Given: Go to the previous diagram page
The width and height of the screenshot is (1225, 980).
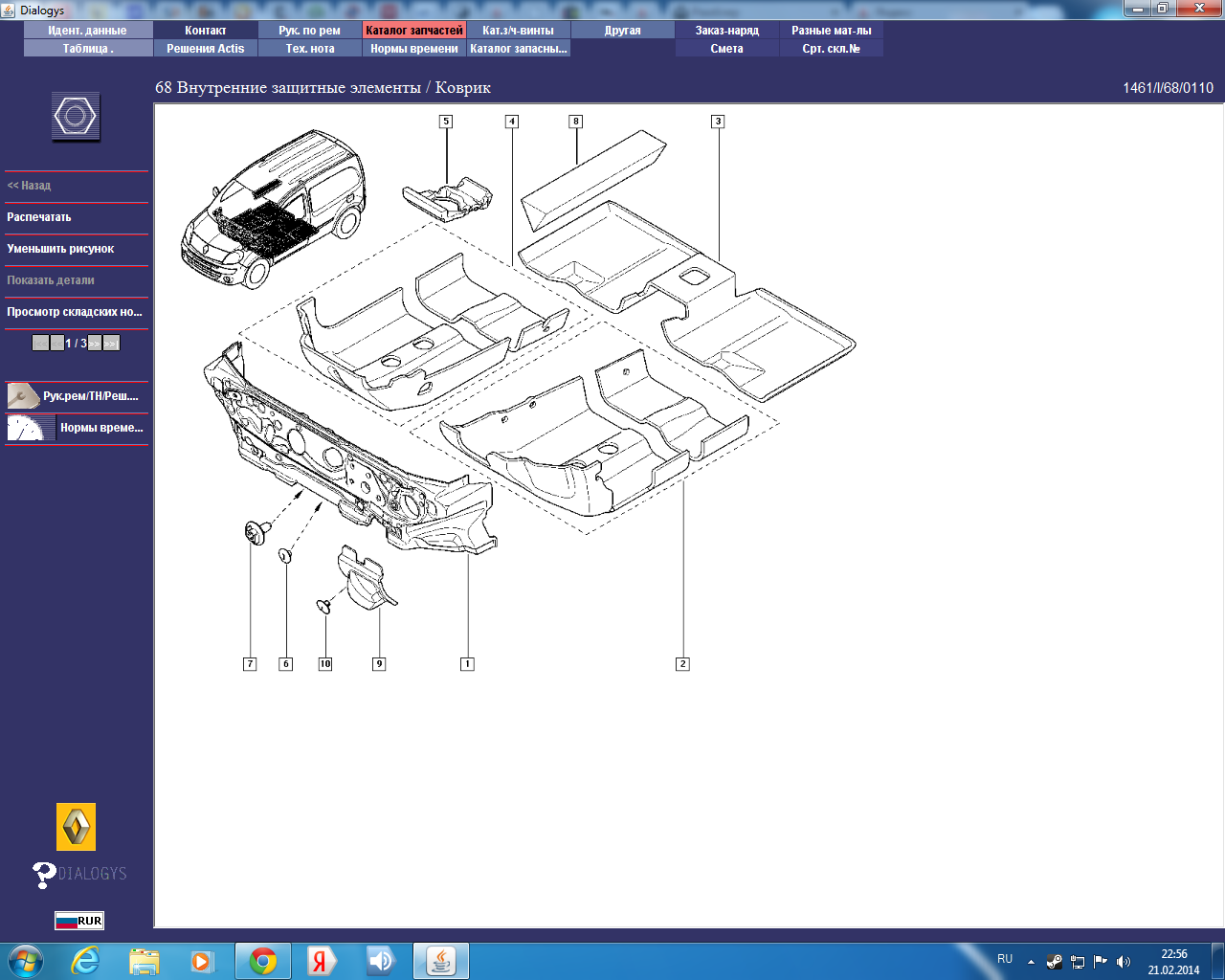Looking at the screenshot, I should coord(57,343).
